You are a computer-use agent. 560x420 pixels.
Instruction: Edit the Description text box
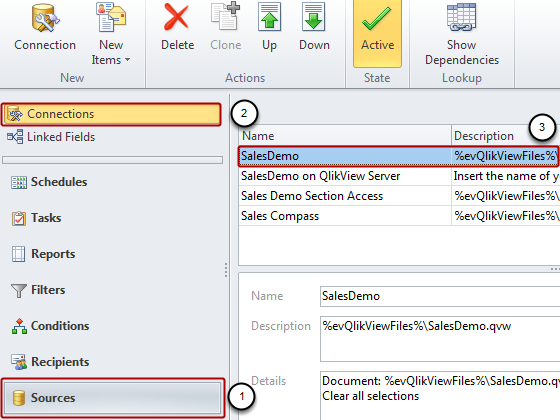point(440,339)
